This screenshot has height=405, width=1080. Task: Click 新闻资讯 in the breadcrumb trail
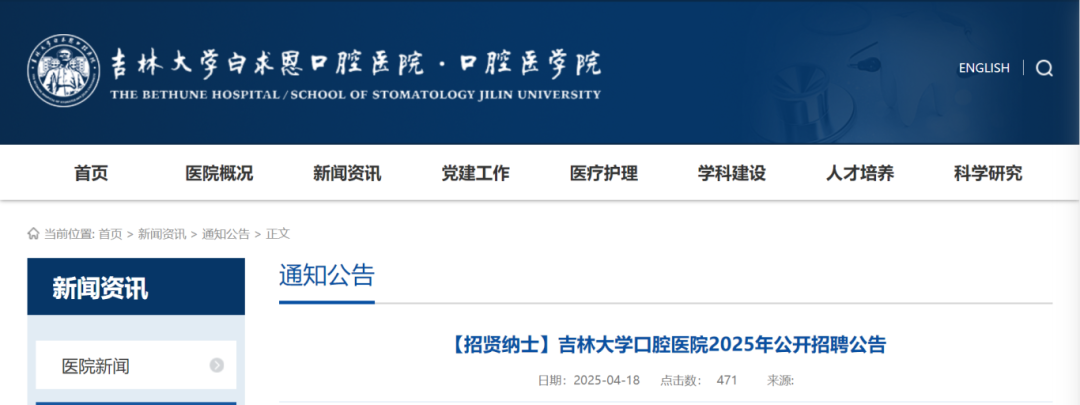[162, 234]
